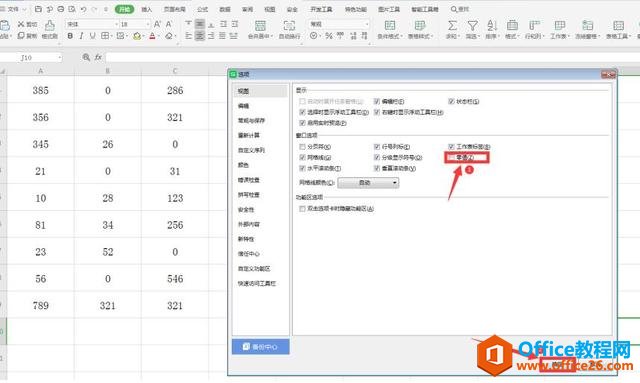
Task: Switch to the Page Layout ribbon tab
Action: coord(174,9)
